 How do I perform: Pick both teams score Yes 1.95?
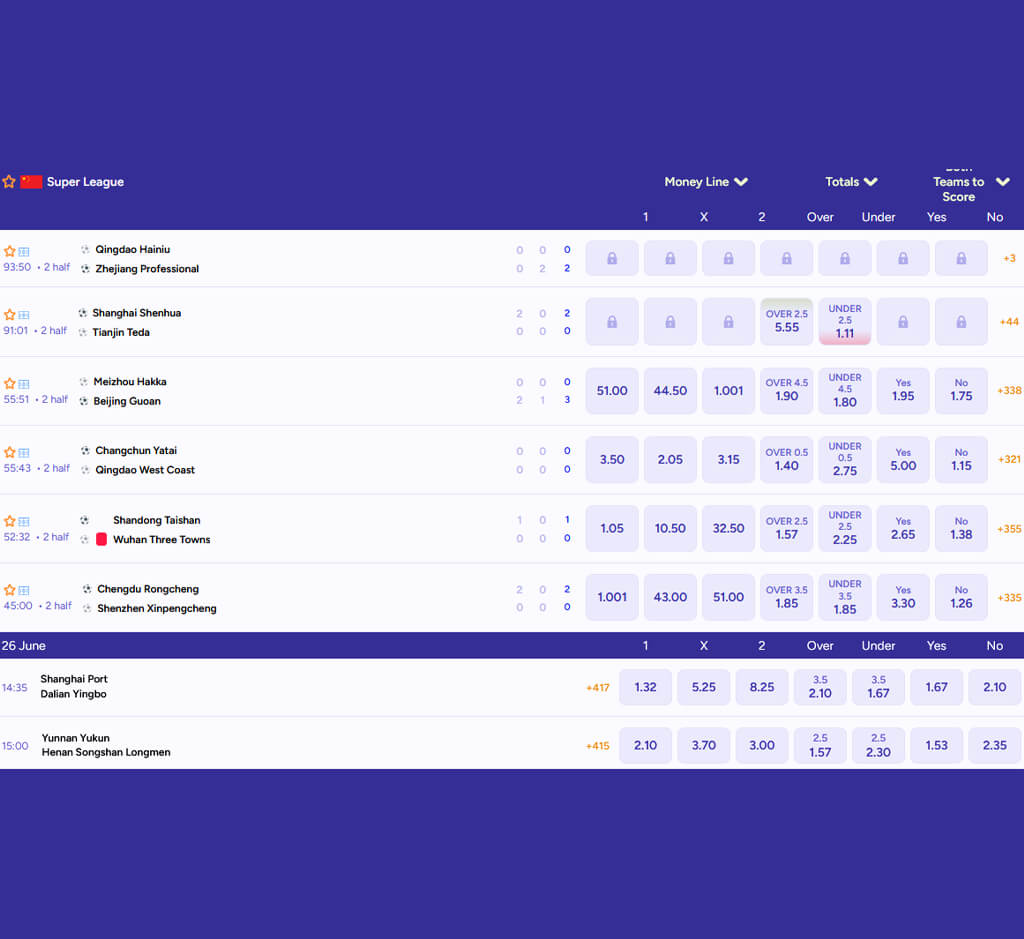tap(903, 390)
